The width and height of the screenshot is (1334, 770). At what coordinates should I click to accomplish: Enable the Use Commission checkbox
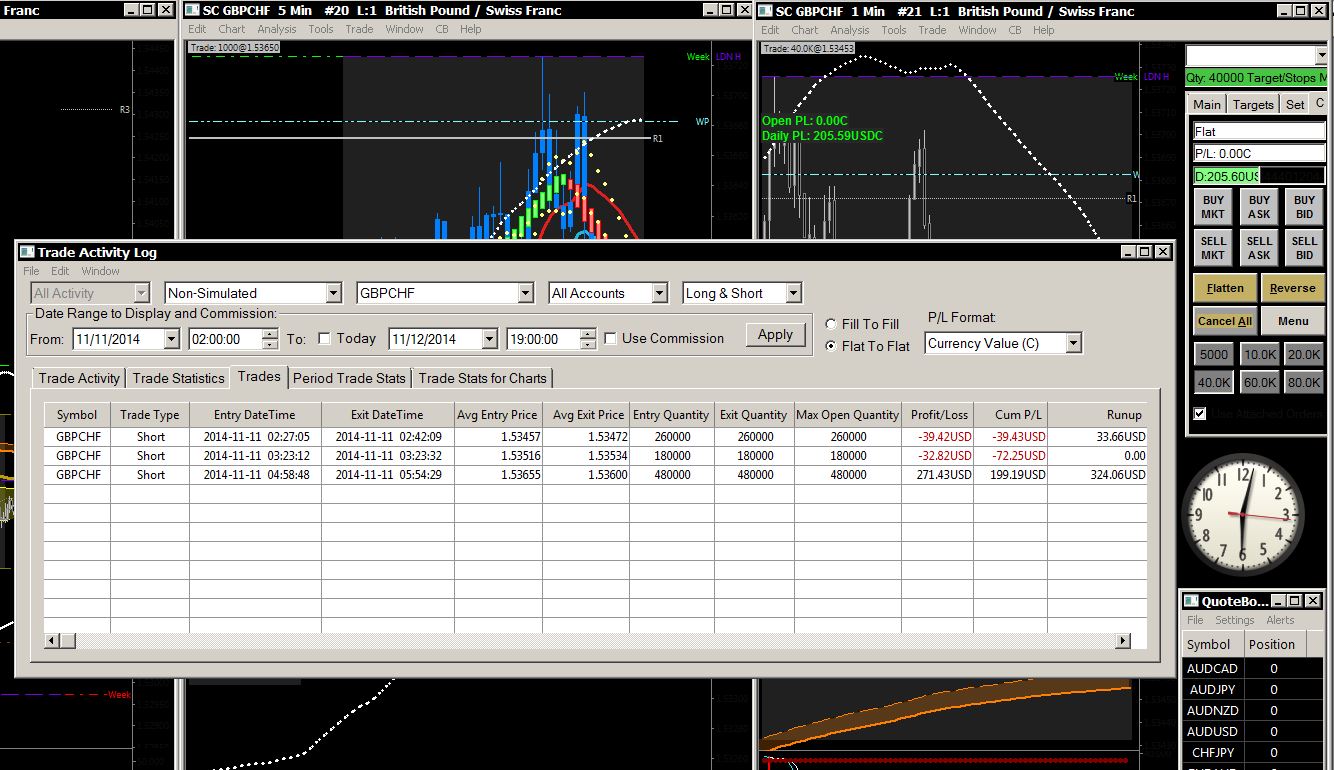pyautogui.click(x=611, y=339)
